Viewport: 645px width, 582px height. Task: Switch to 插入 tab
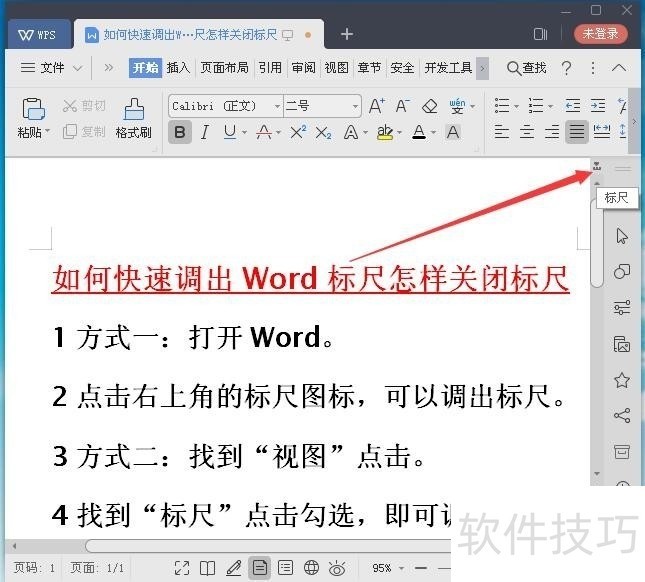click(178, 67)
